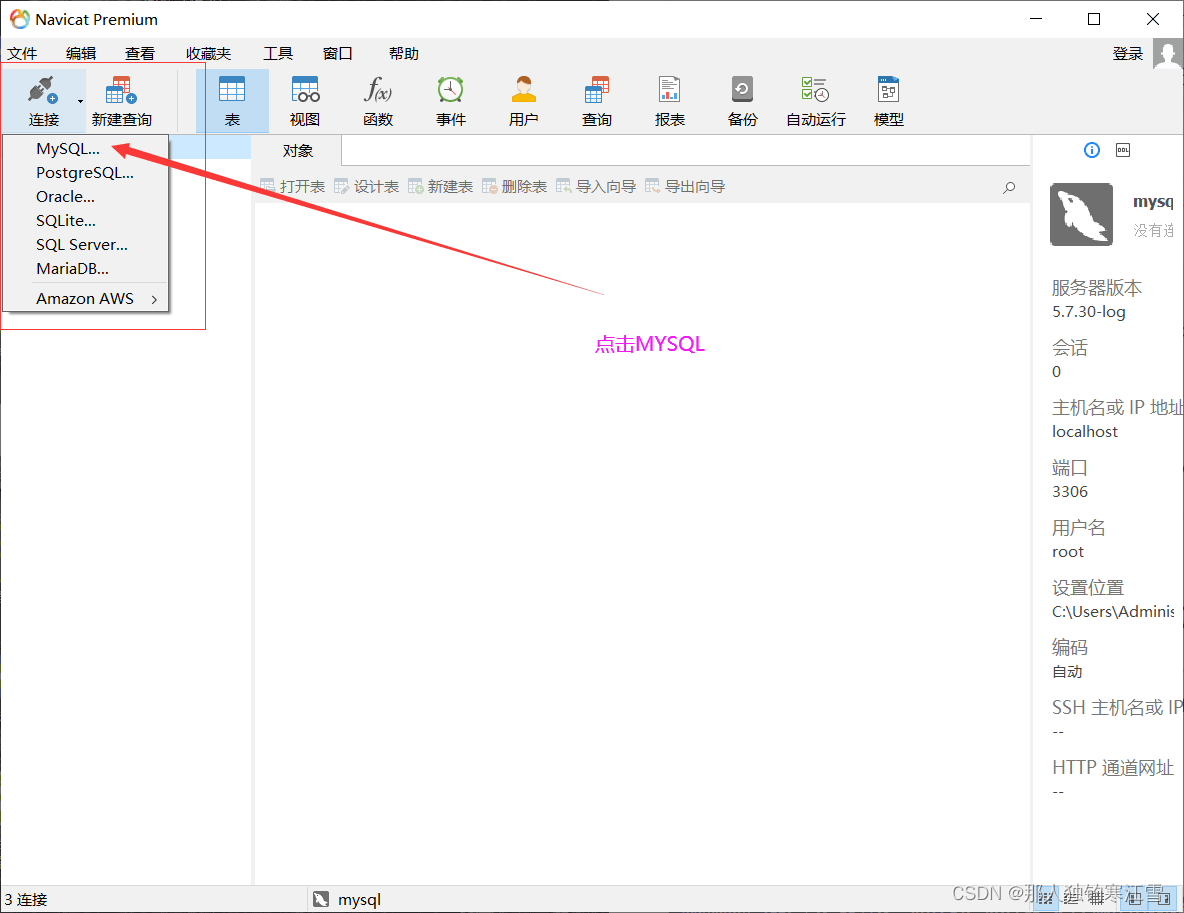Click the 导出向导 export wizard button
1184x913 pixels.
[685, 187]
